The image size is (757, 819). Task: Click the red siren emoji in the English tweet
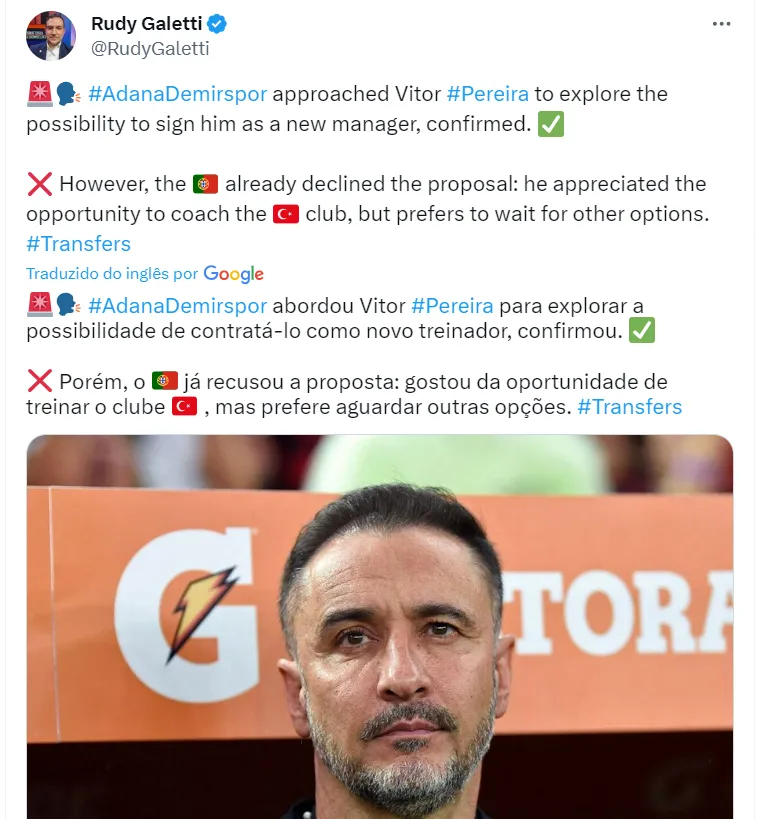pyautogui.click(x=40, y=94)
